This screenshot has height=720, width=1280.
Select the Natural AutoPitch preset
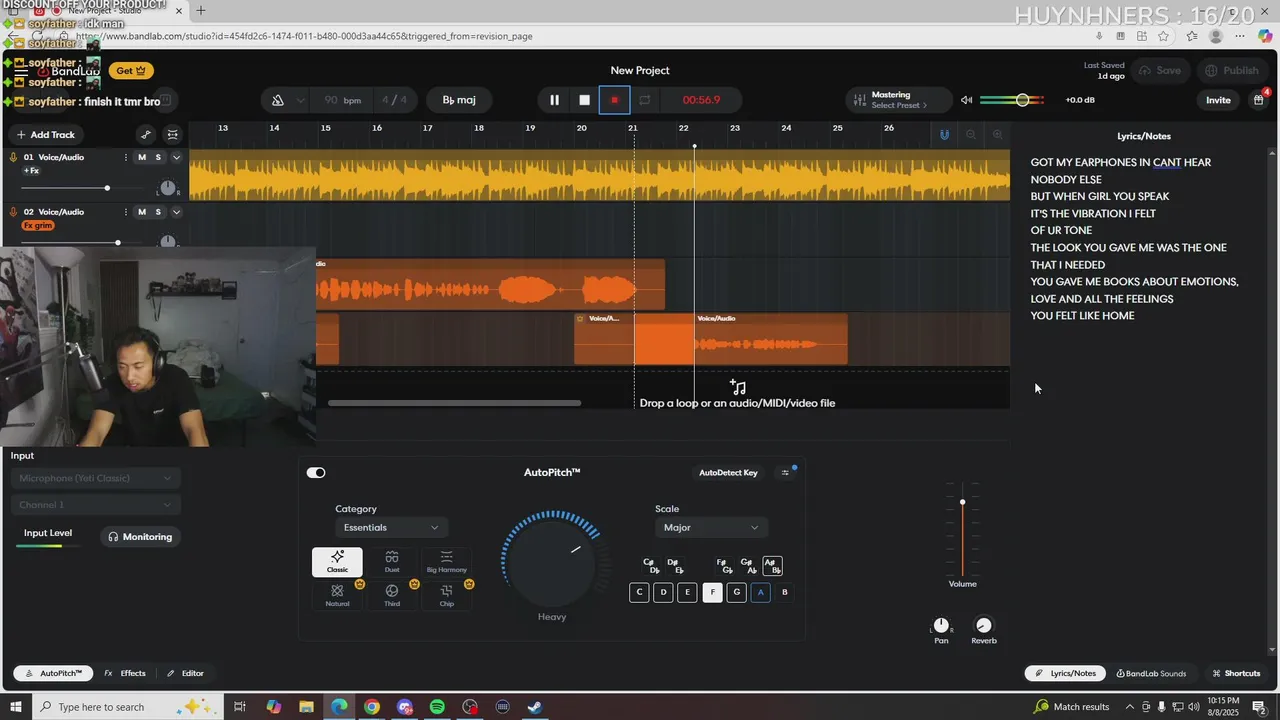[x=337, y=596]
